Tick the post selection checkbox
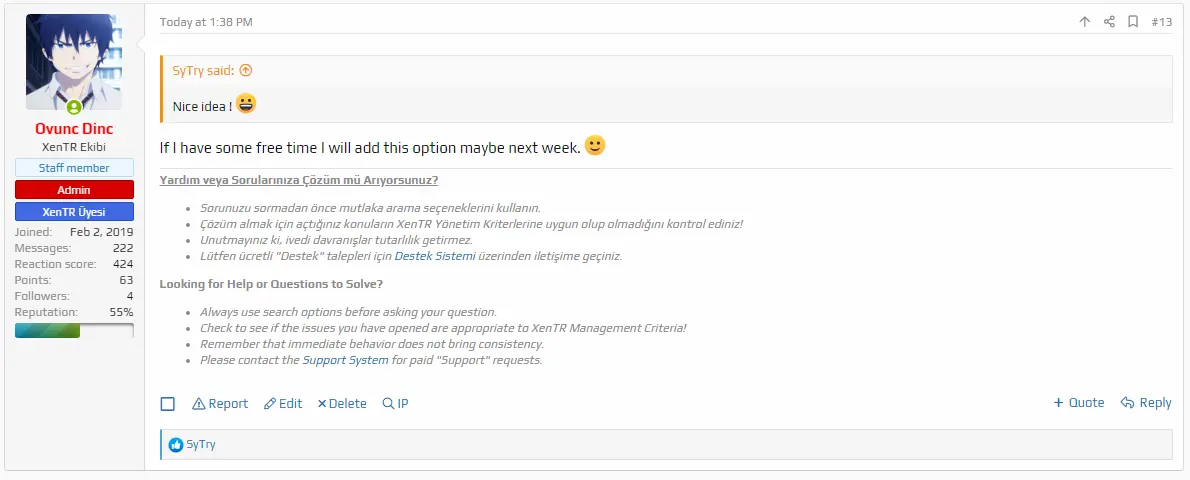1190x480 pixels. [x=168, y=404]
